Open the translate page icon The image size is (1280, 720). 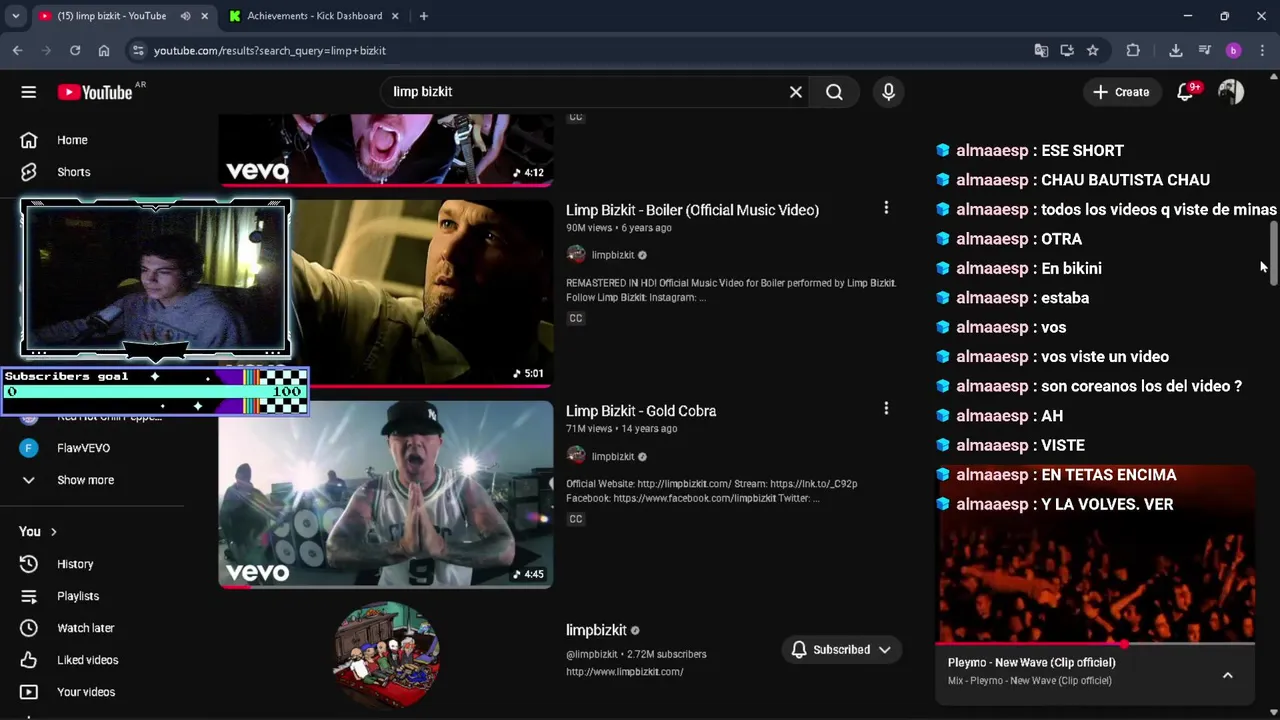[1041, 50]
